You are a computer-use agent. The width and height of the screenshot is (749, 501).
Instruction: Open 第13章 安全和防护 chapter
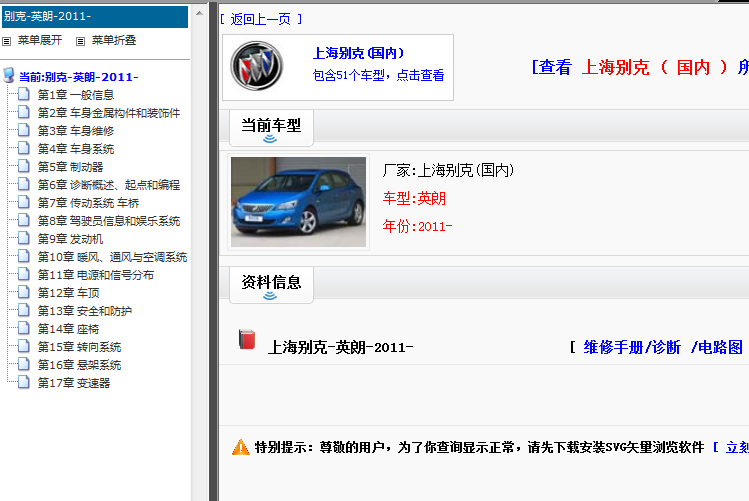tap(85, 311)
